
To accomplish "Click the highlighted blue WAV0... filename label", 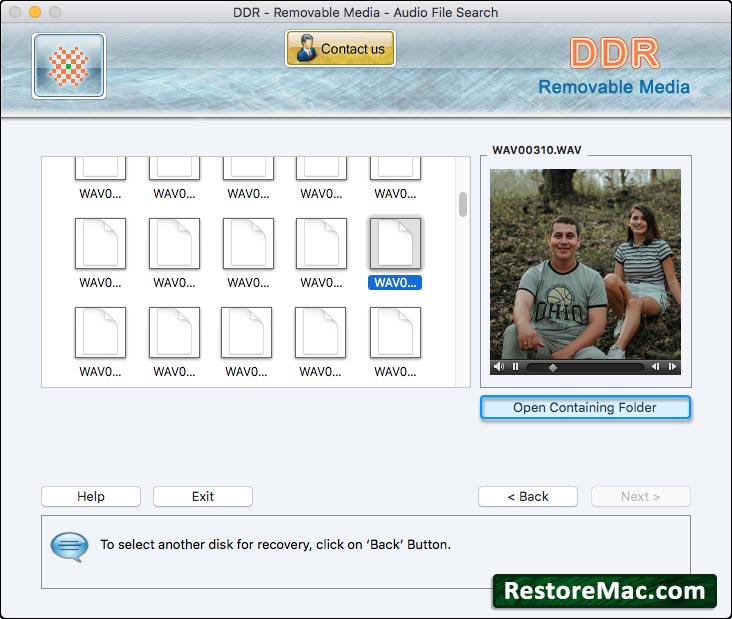I will point(395,282).
